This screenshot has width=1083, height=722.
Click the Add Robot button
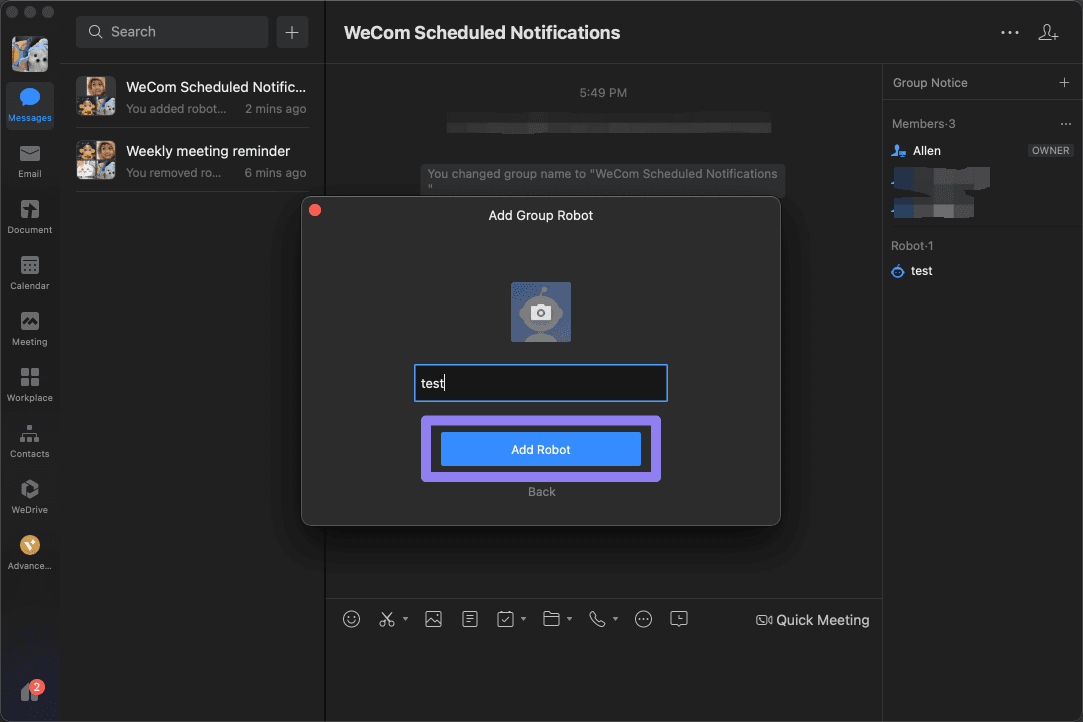(541, 450)
